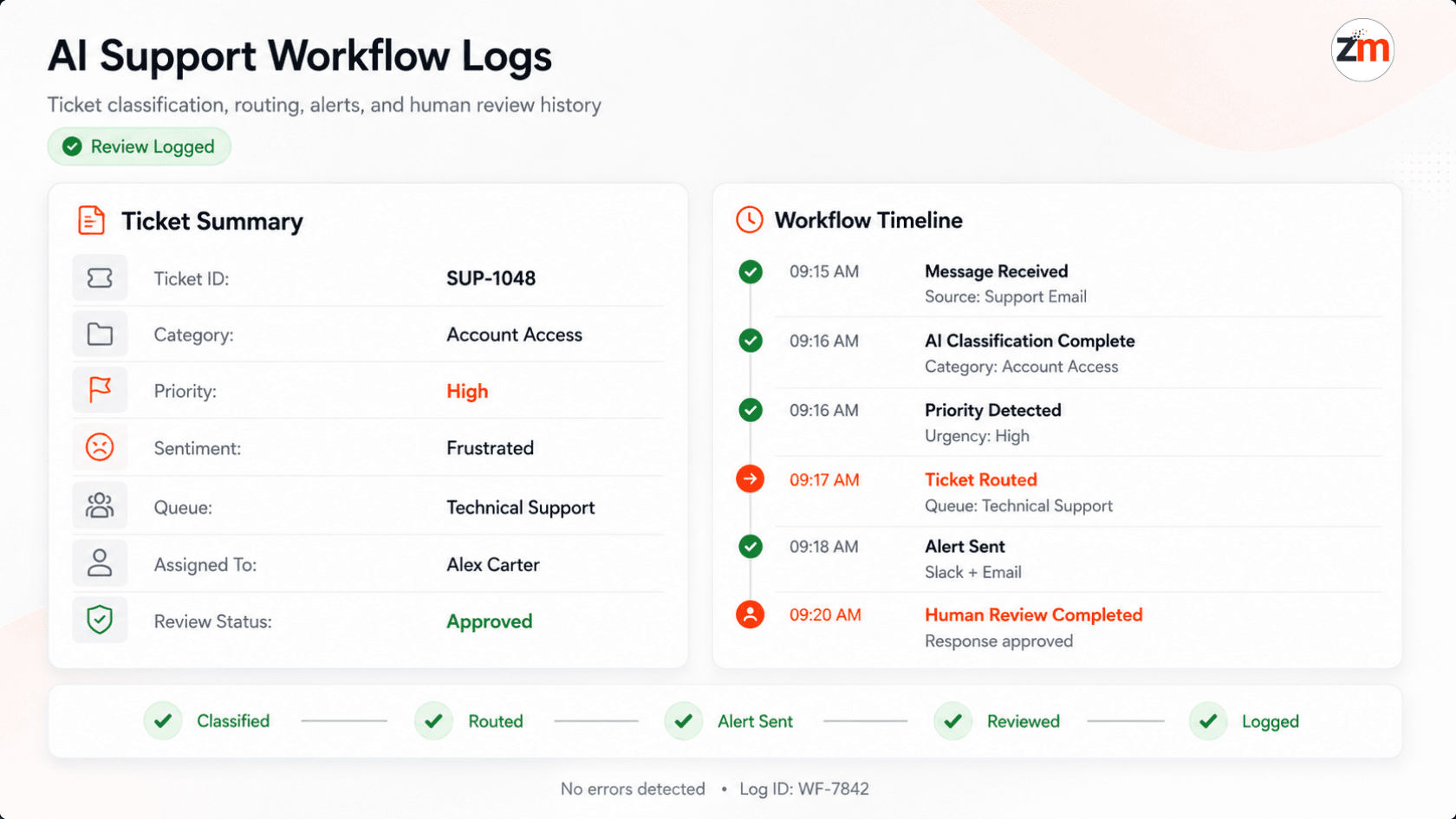Click the Review Status shield icon

point(100,621)
